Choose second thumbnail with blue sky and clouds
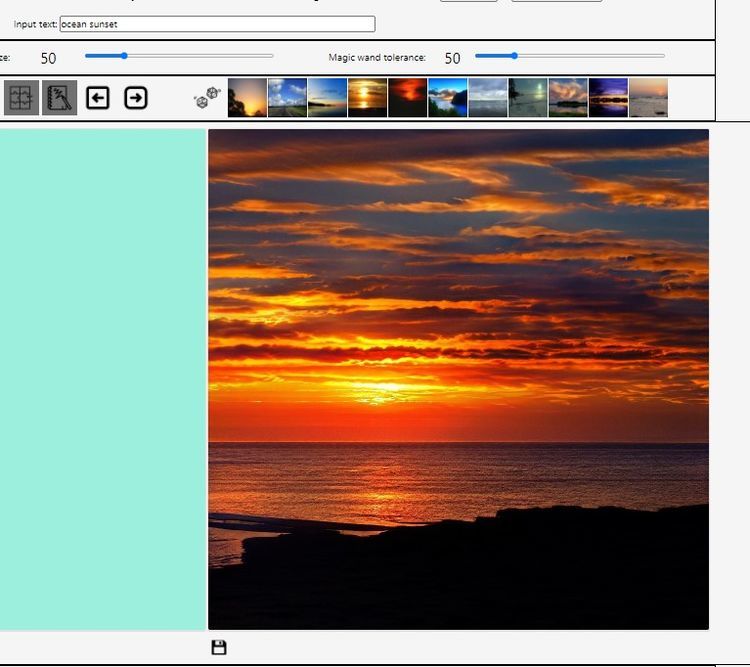 (x=287, y=98)
